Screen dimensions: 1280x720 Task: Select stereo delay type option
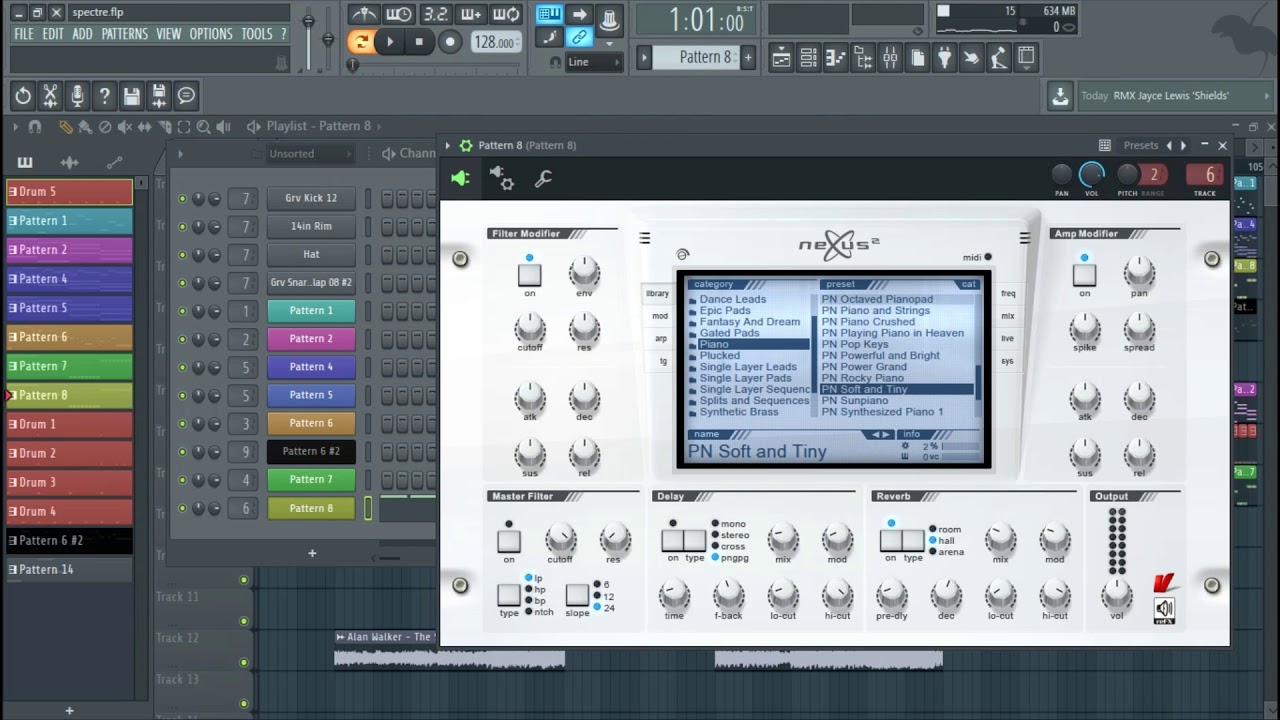tap(729, 535)
